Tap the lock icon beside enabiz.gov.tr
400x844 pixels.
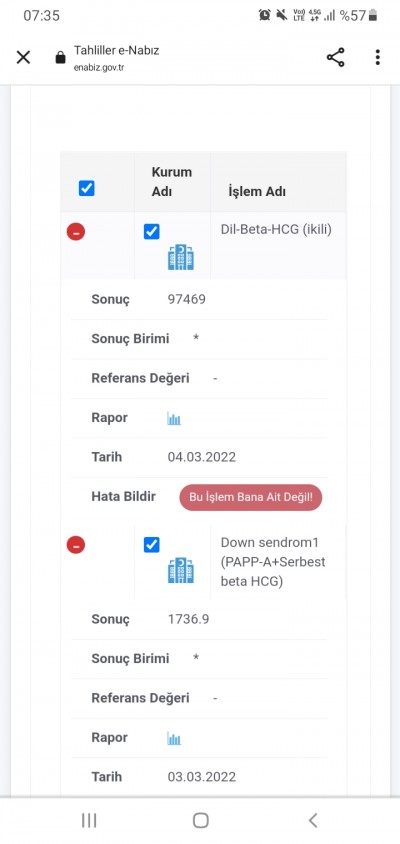(60, 58)
